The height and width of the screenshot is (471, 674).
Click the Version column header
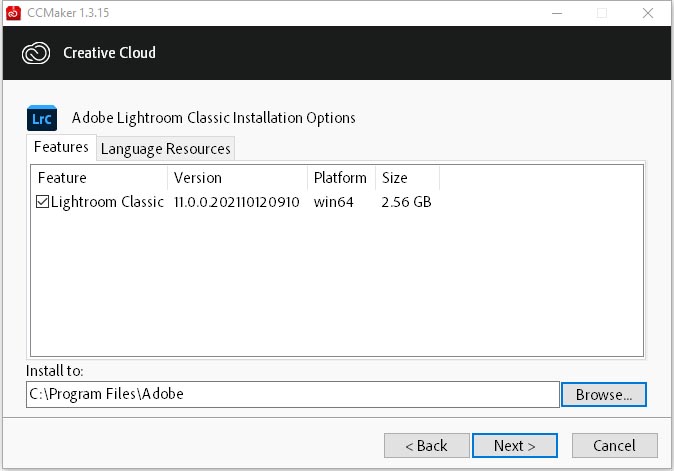click(237, 178)
